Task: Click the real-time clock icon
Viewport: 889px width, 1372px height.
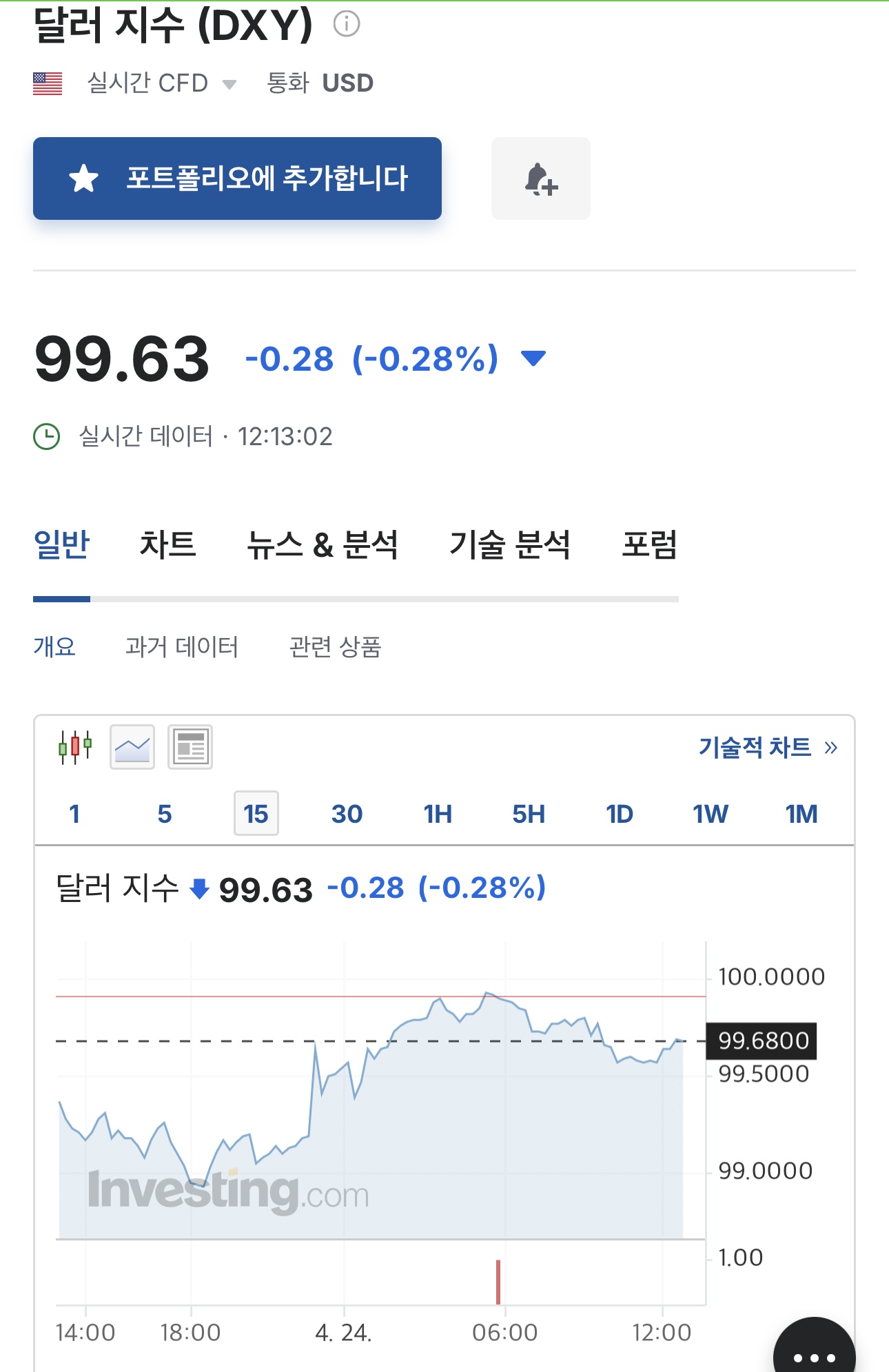Action: (47, 436)
